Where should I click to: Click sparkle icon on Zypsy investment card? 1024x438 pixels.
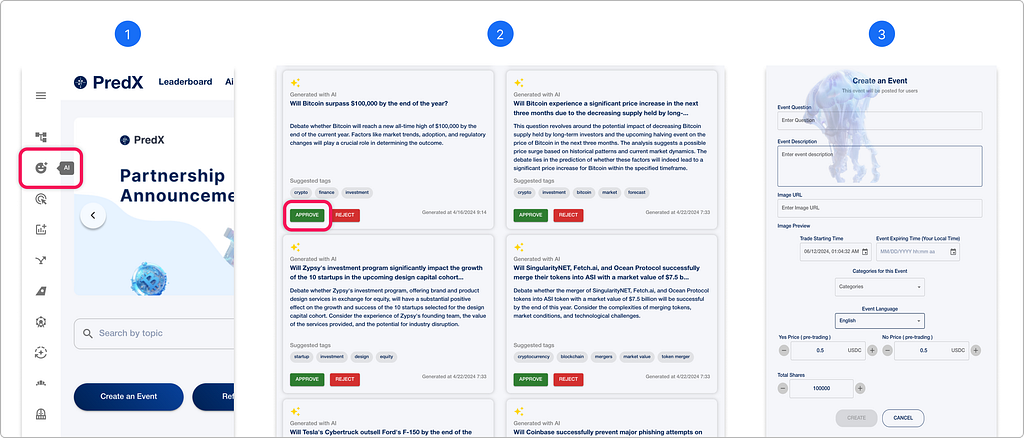pyautogui.click(x=295, y=247)
